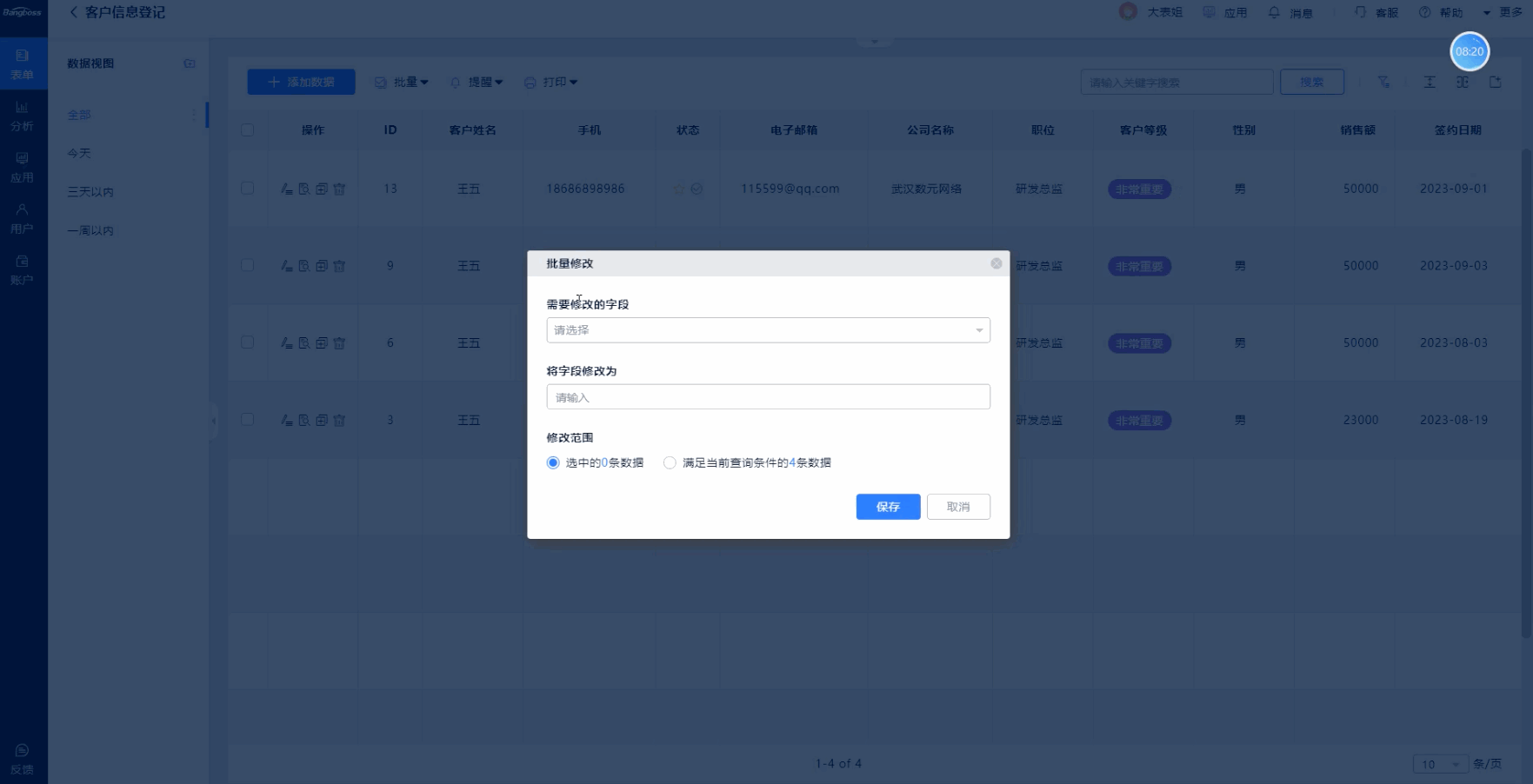This screenshot has width=1533, height=784.
Task: Open the 消息 notification bell
Action: (x=1290, y=13)
